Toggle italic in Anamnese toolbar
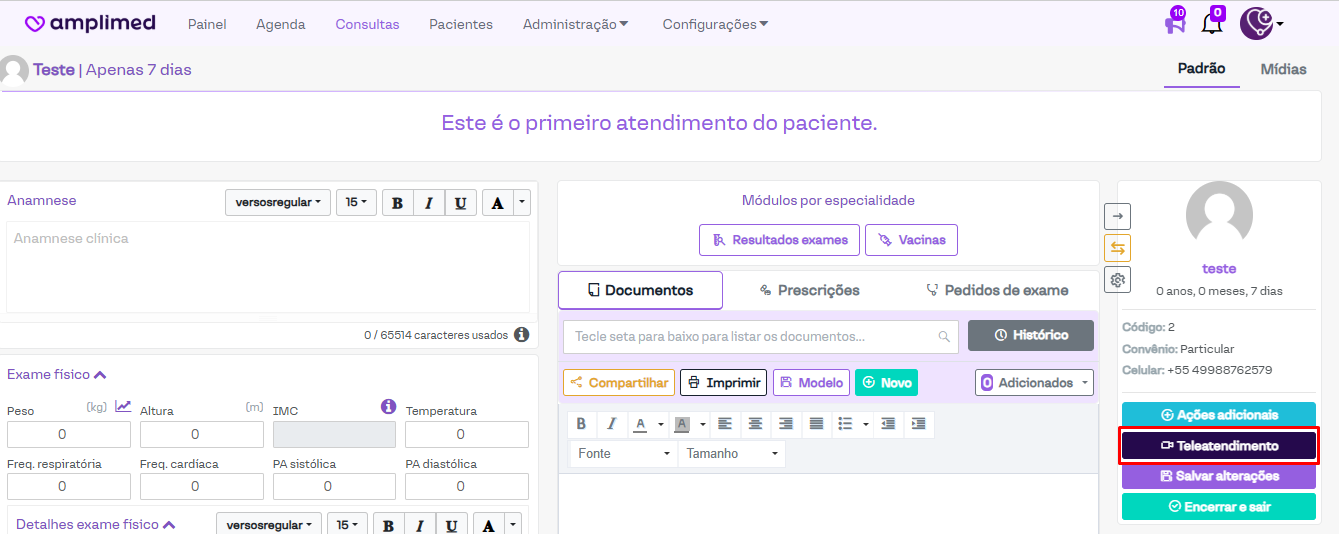The width and height of the screenshot is (1339, 534). (x=429, y=203)
